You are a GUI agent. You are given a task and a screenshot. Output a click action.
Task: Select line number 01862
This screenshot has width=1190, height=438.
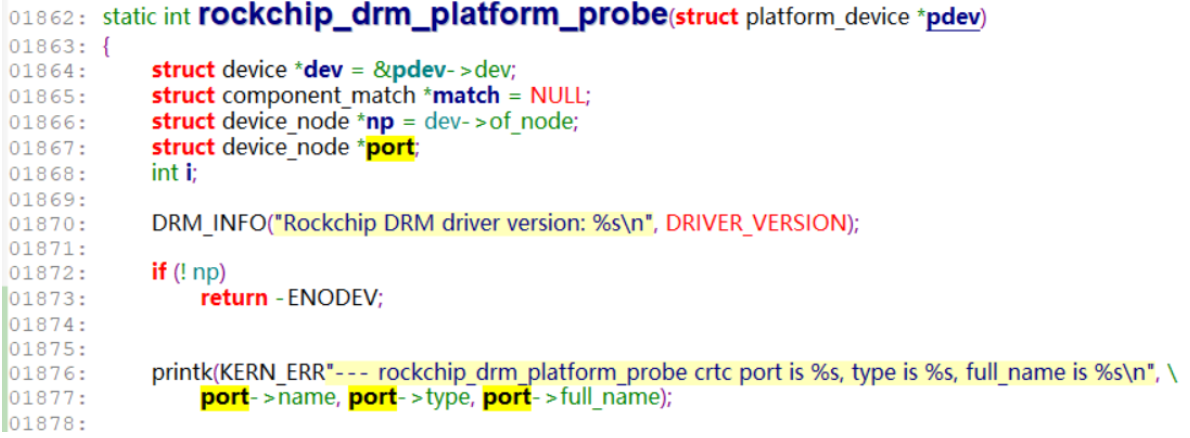[48, 20]
